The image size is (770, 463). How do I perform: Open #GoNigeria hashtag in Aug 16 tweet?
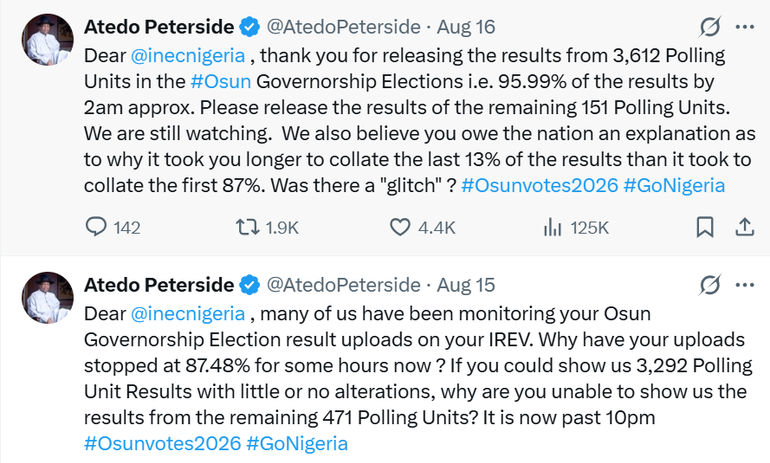(674, 186)
